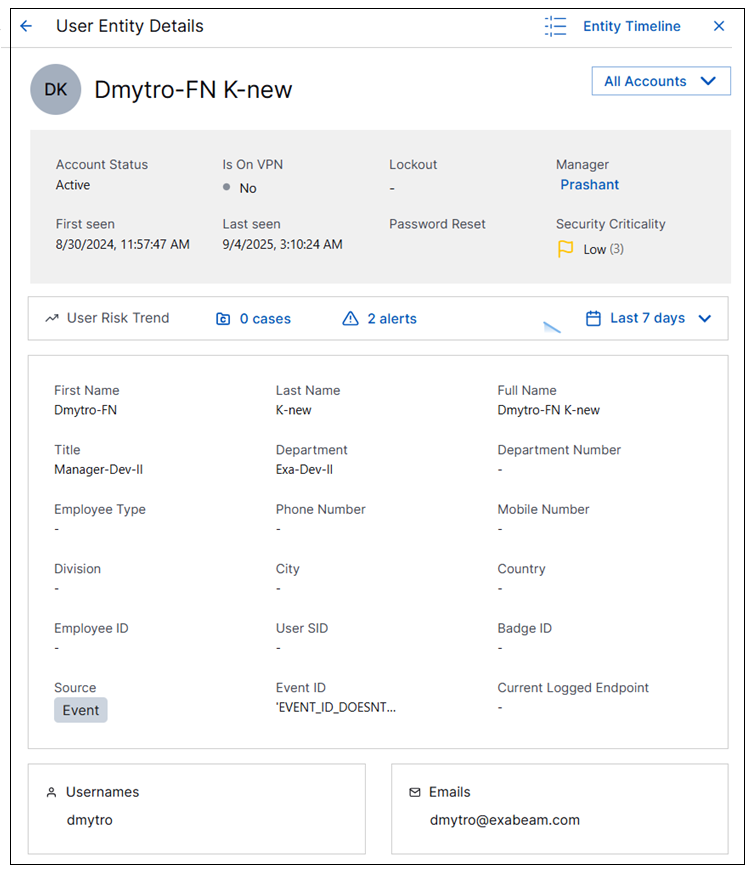Screen dimensions: 752x872
Task: Expand the Last 7 days date range
Action: pos(647,318)
